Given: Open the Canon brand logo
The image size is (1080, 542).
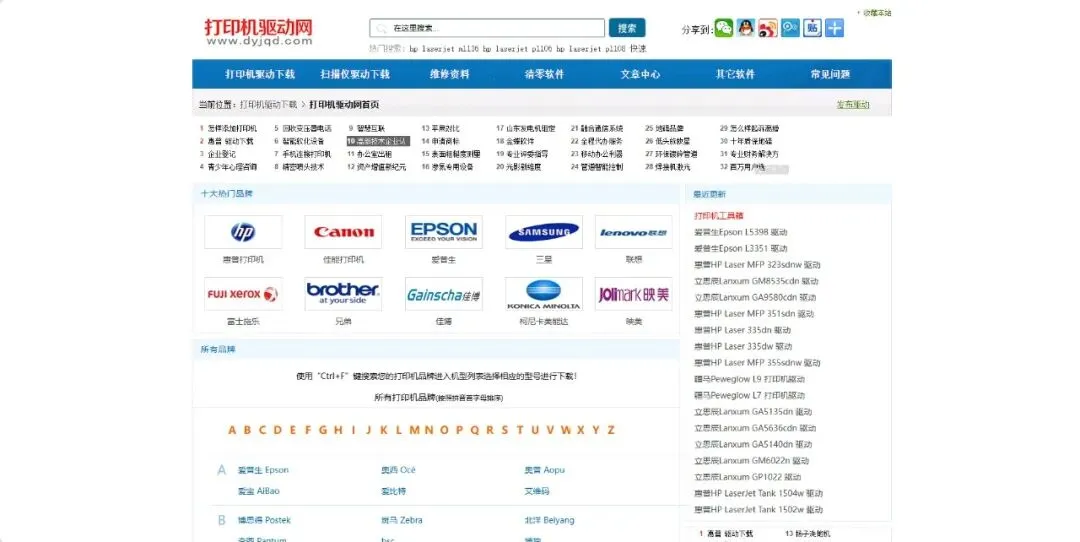Looking at the screenshot, I should pos(343,232).
